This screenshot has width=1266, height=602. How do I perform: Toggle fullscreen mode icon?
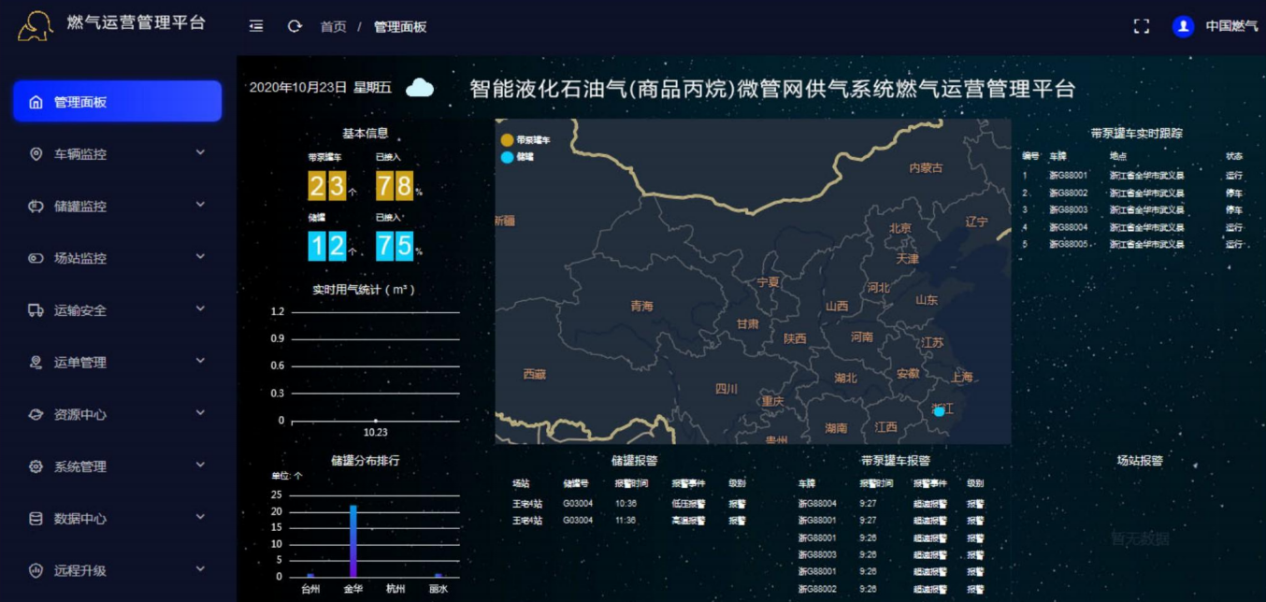pos(1141,26)
